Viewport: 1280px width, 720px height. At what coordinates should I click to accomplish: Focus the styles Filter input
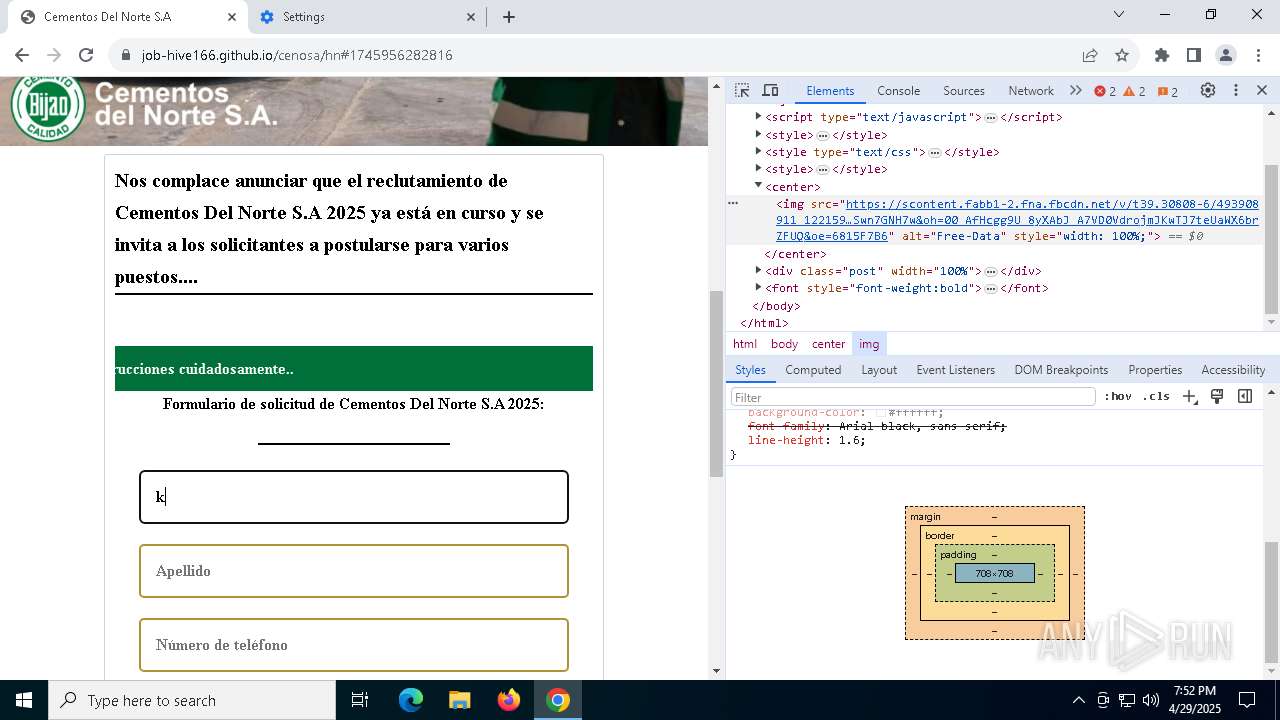tap(913, 397)
